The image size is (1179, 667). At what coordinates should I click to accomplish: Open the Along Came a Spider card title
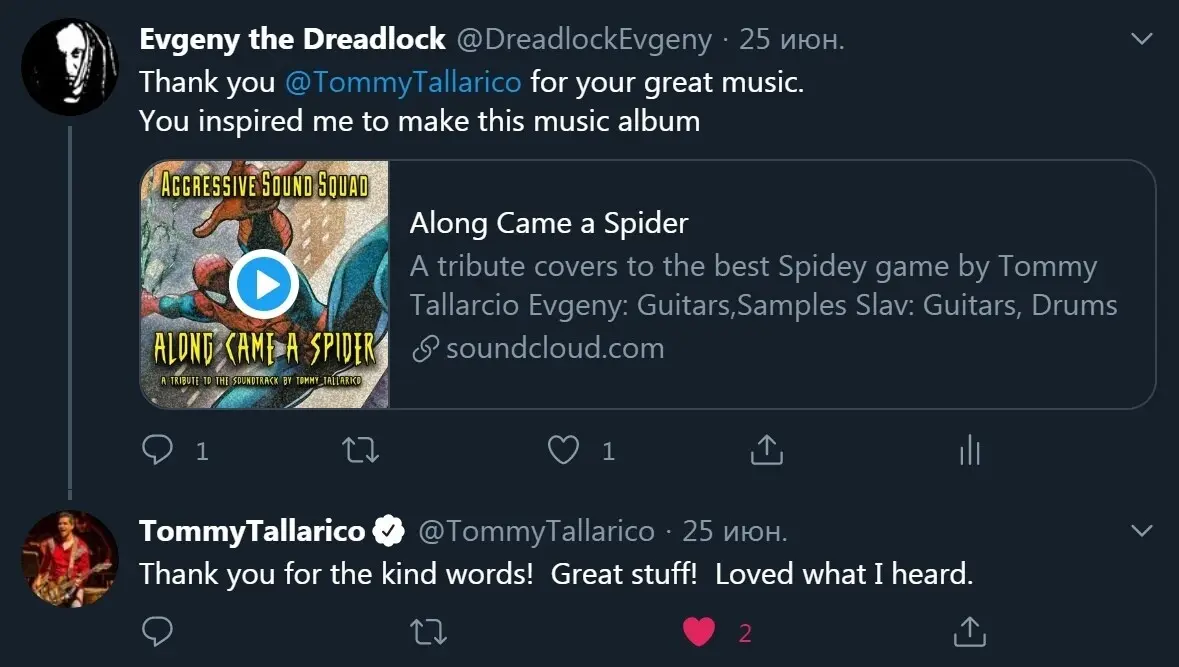(549, 223)
